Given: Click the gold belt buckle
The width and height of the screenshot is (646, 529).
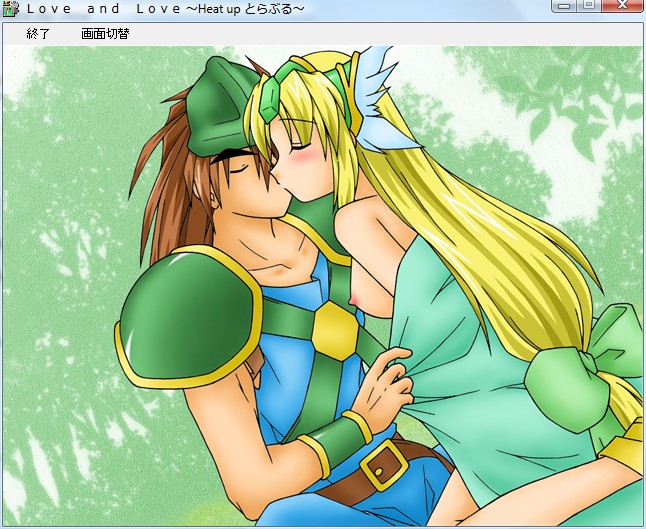Looking at the screenshot, I should [382, 464].
